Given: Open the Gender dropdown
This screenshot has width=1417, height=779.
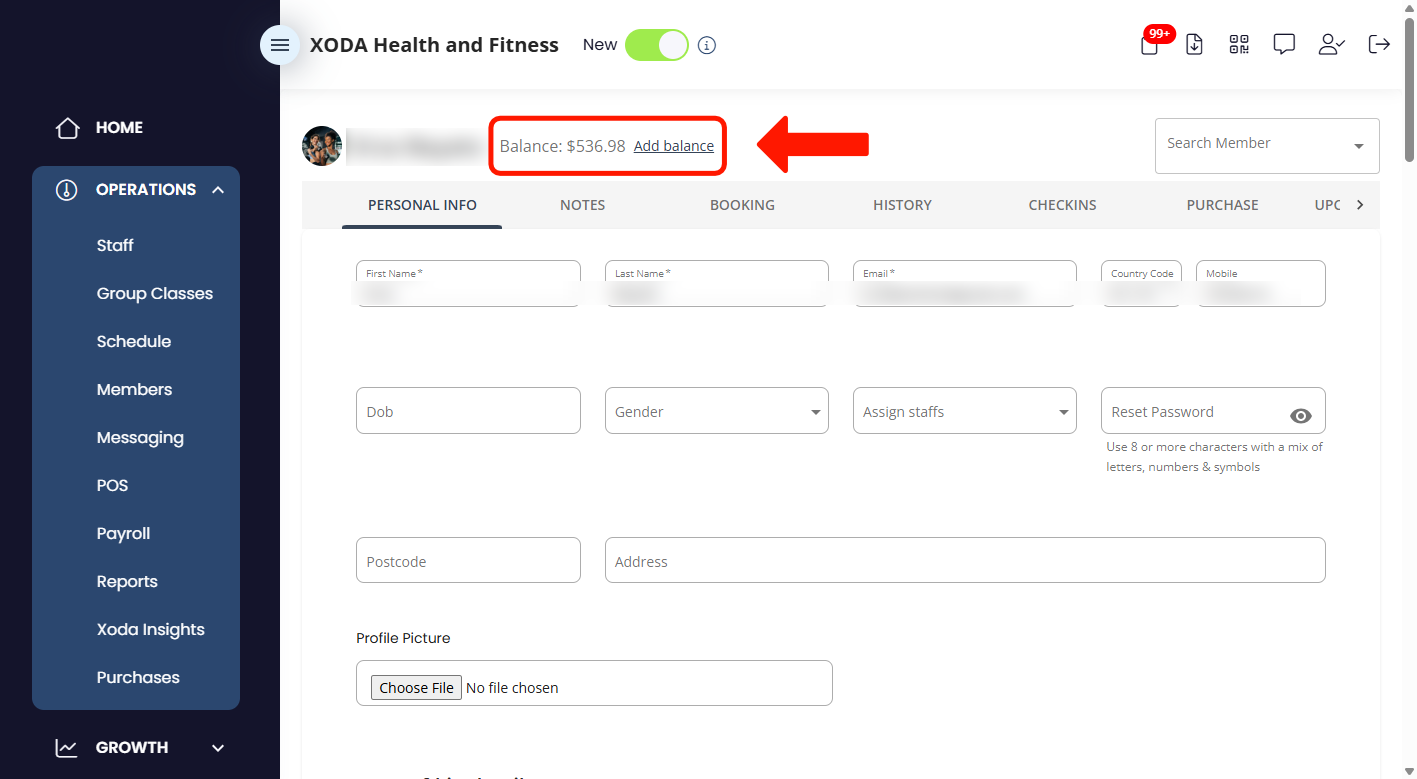Looking at the screenshot, I should pos(717,411).
